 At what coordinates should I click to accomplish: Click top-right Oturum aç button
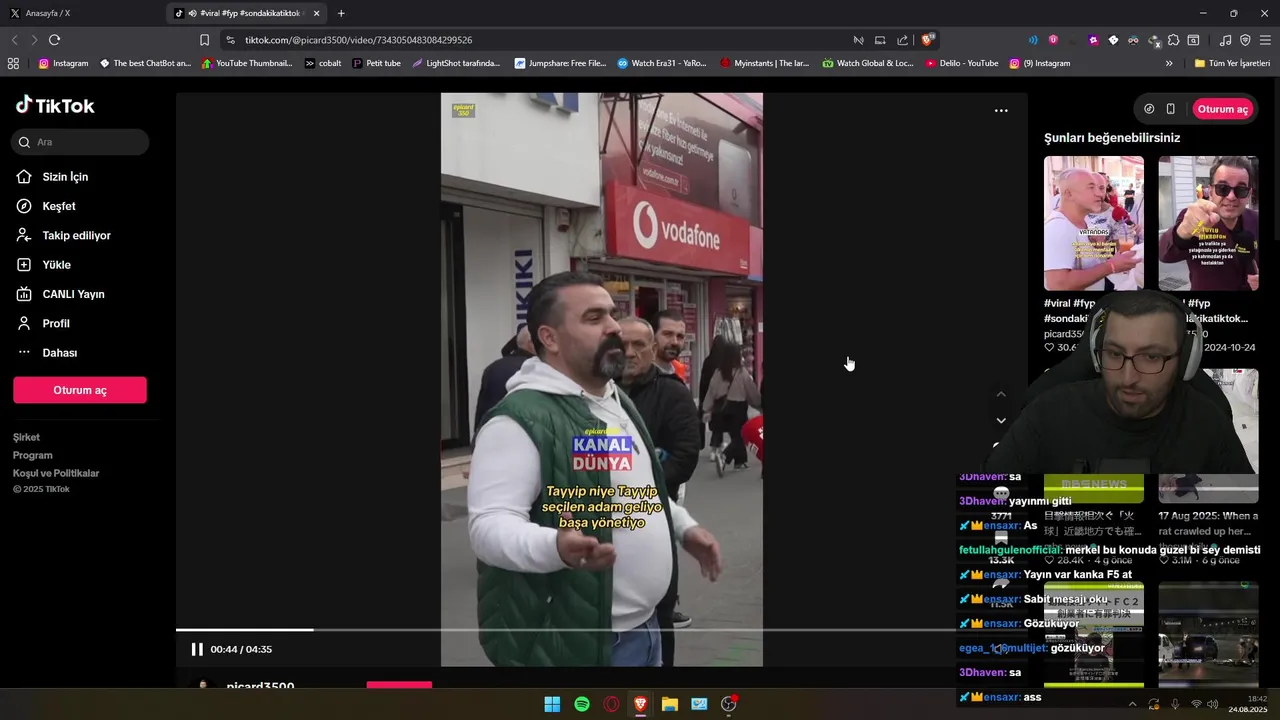pos(1222,109)
